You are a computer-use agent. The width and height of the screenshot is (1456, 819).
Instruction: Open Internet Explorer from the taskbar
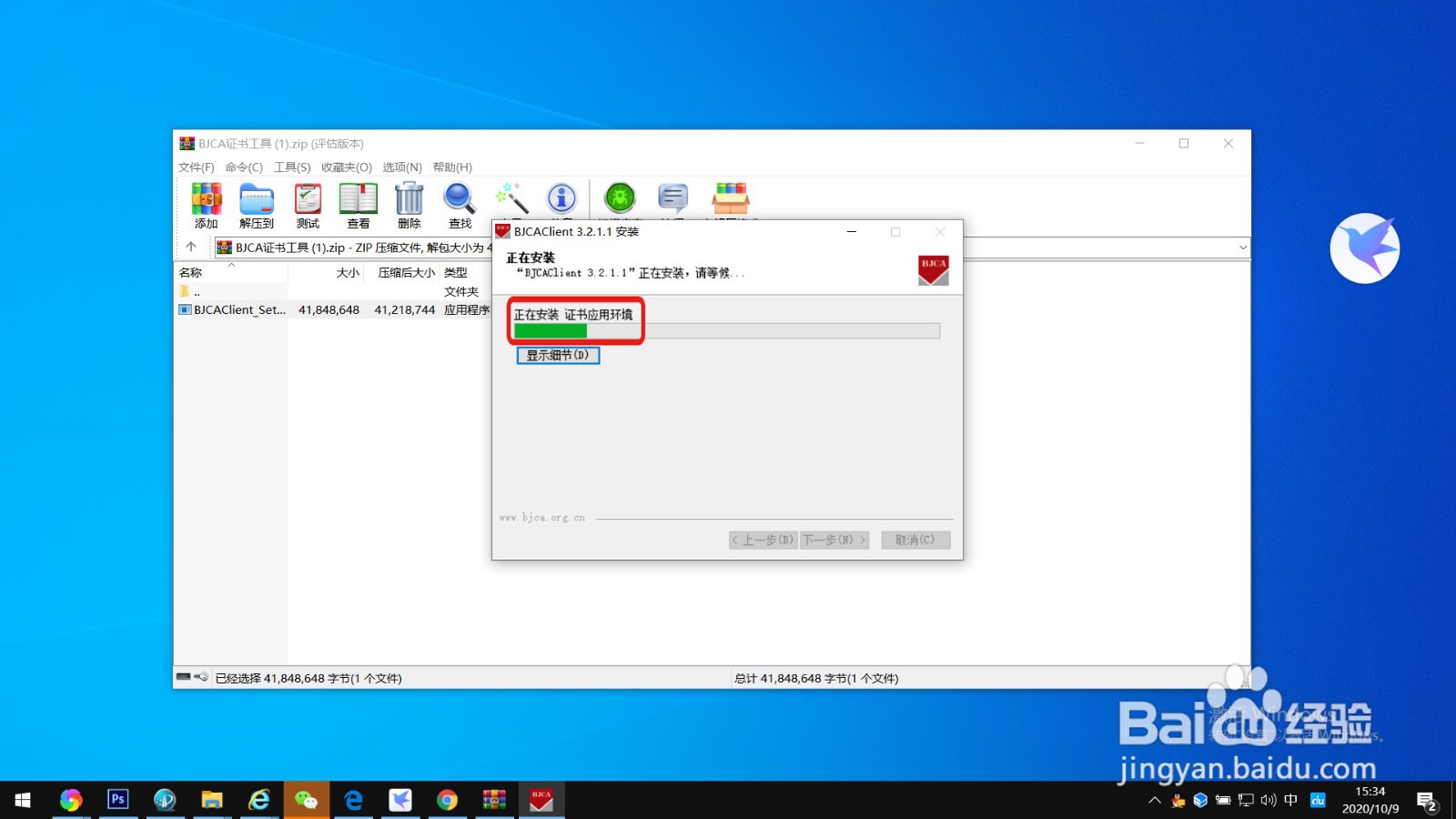coord(259,800)
